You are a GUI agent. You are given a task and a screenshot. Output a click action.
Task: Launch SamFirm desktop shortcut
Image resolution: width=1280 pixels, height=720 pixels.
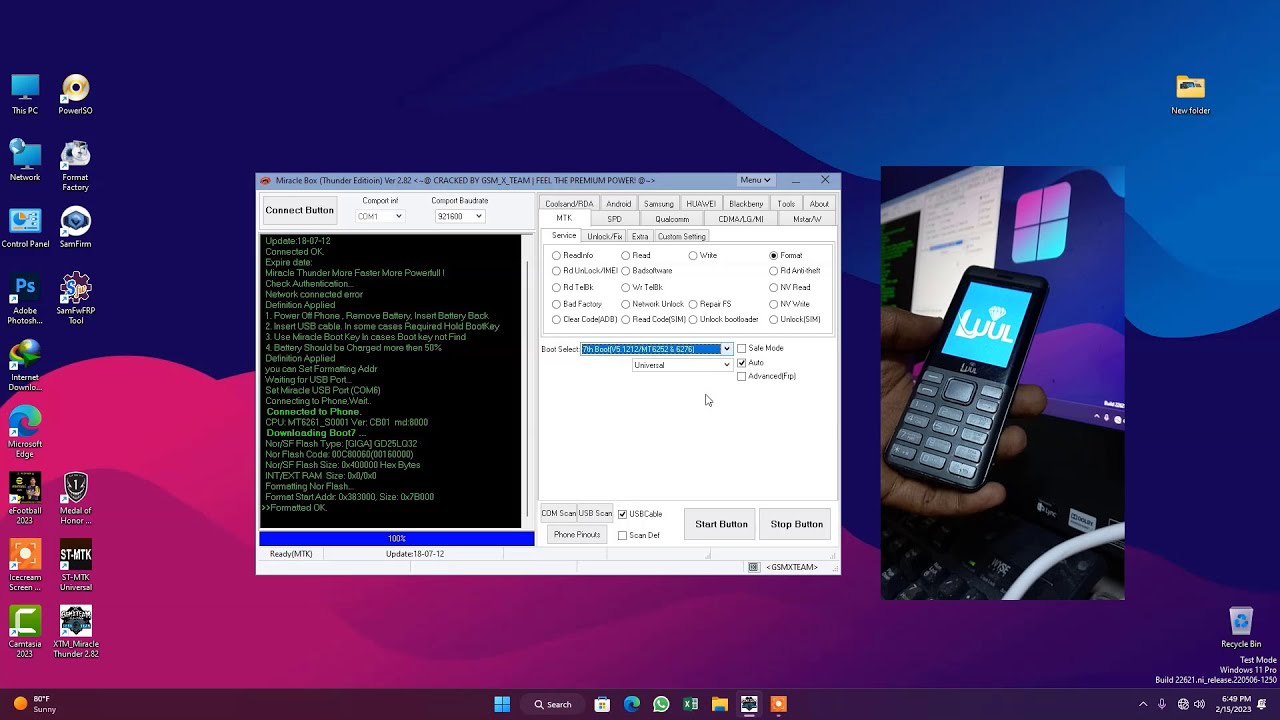pos(75,228)
